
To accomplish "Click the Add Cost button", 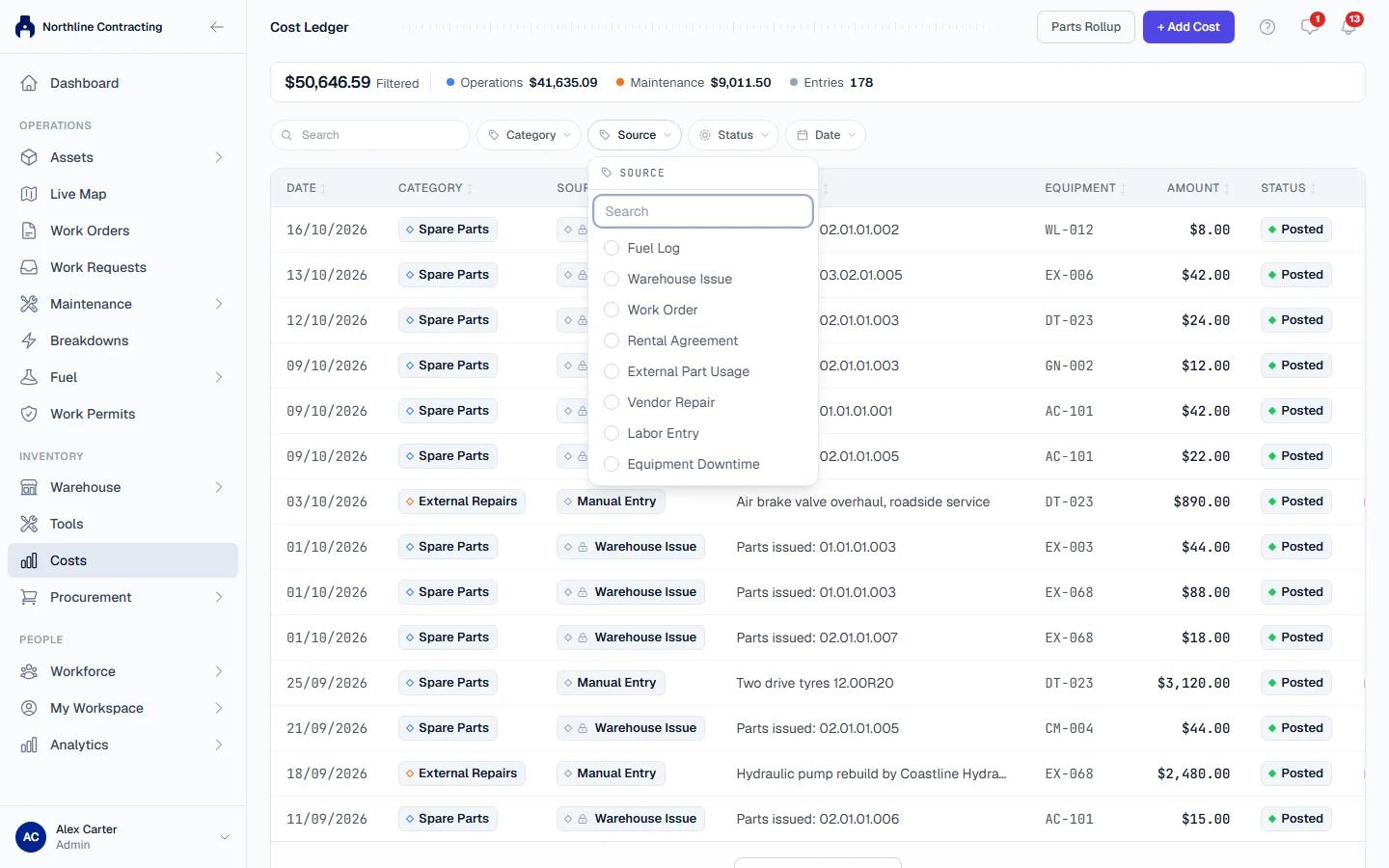I will pos(1188,27).
